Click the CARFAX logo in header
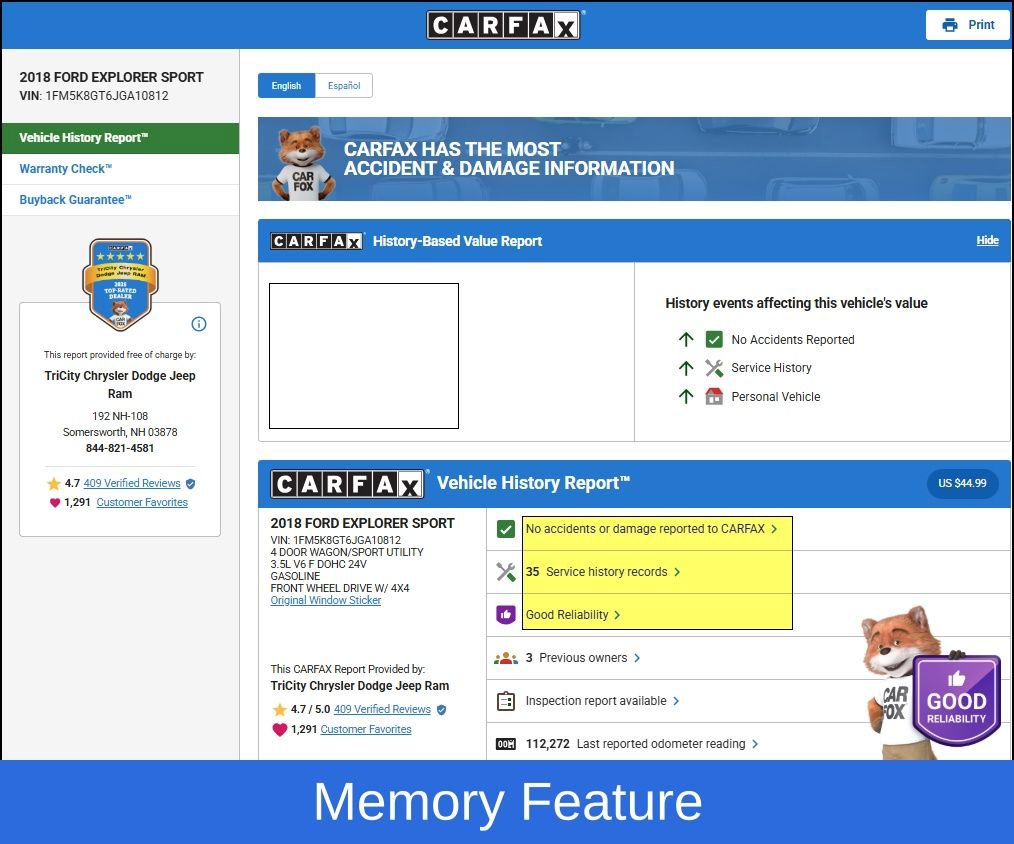This screenshot has width=1014, height=844. (504, 25)
